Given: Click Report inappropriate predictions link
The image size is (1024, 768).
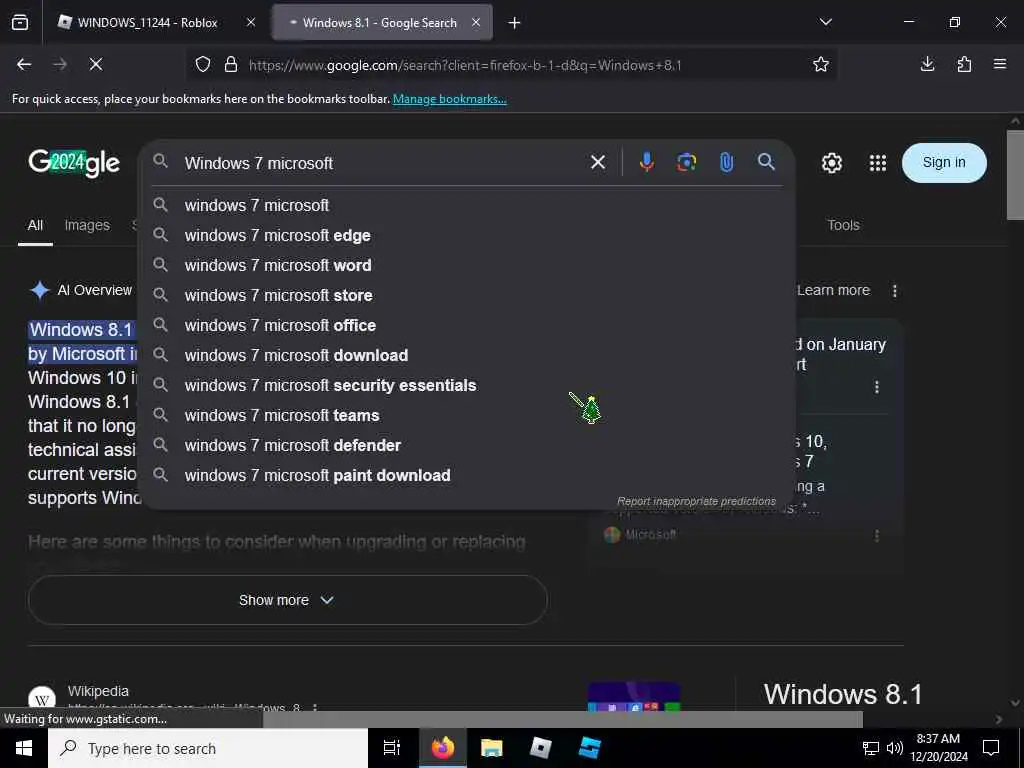Looking at the screenshot, I should point(696,501).
